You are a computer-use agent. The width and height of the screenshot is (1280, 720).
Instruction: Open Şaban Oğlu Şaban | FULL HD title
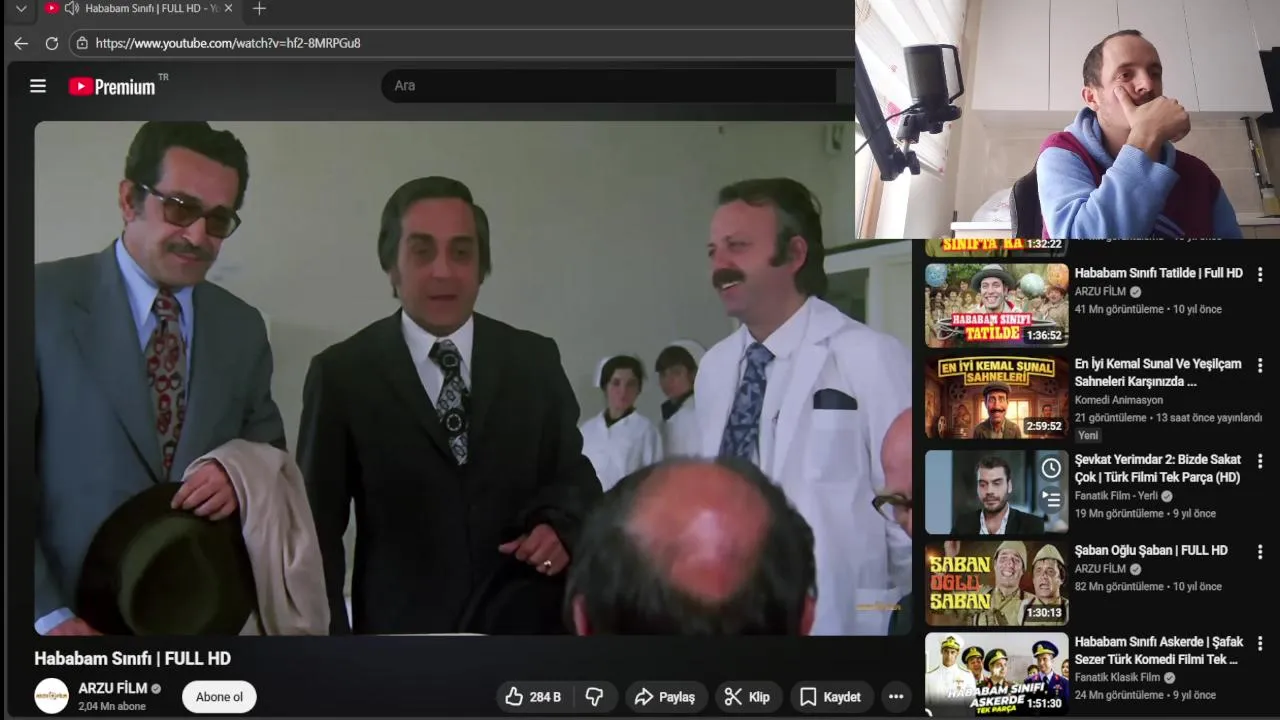click(1151, 550)
